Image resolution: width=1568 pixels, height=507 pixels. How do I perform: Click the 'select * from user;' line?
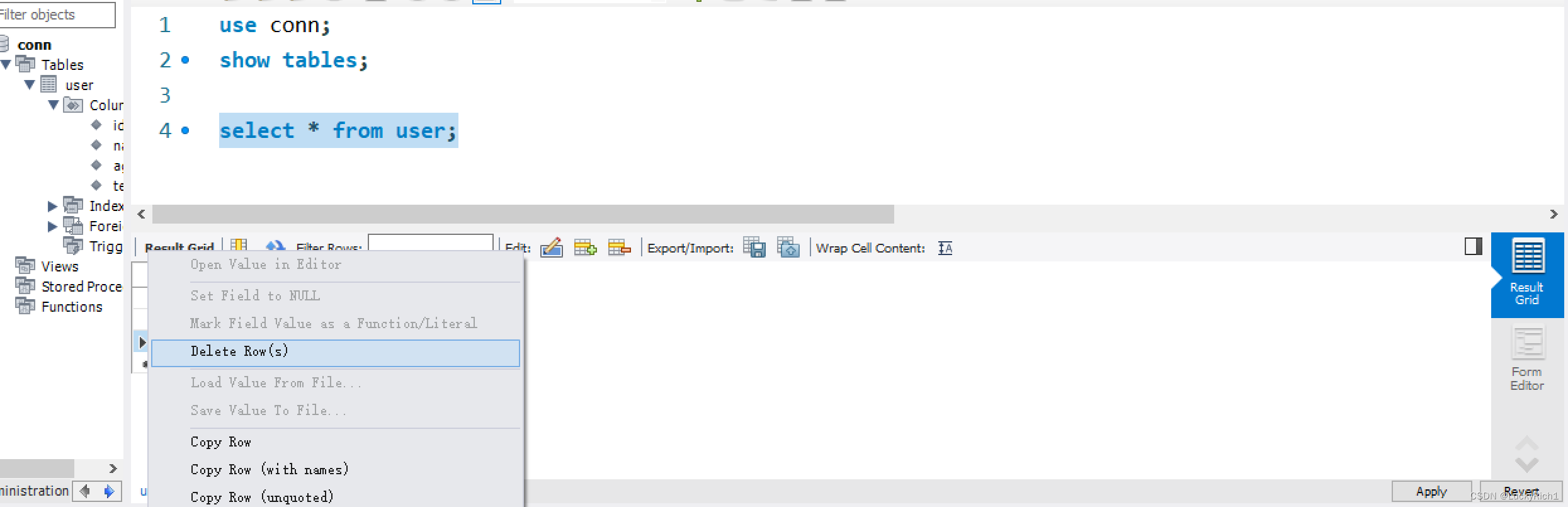tap(338, 130)
